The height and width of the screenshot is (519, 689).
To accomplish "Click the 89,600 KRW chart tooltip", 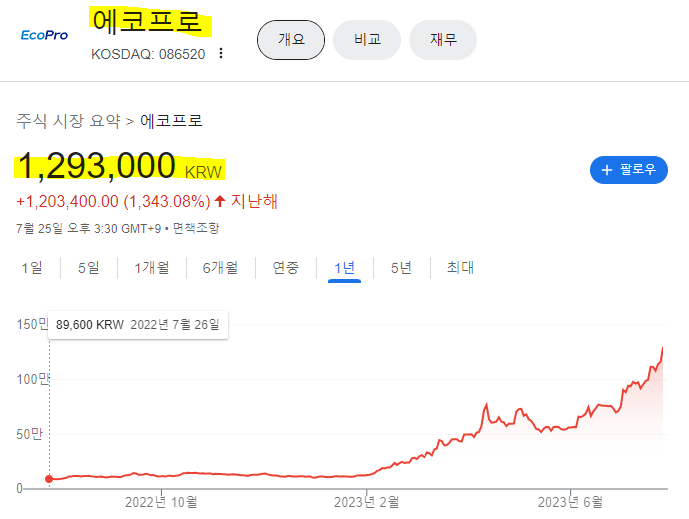I will click(x=138, y=325).
